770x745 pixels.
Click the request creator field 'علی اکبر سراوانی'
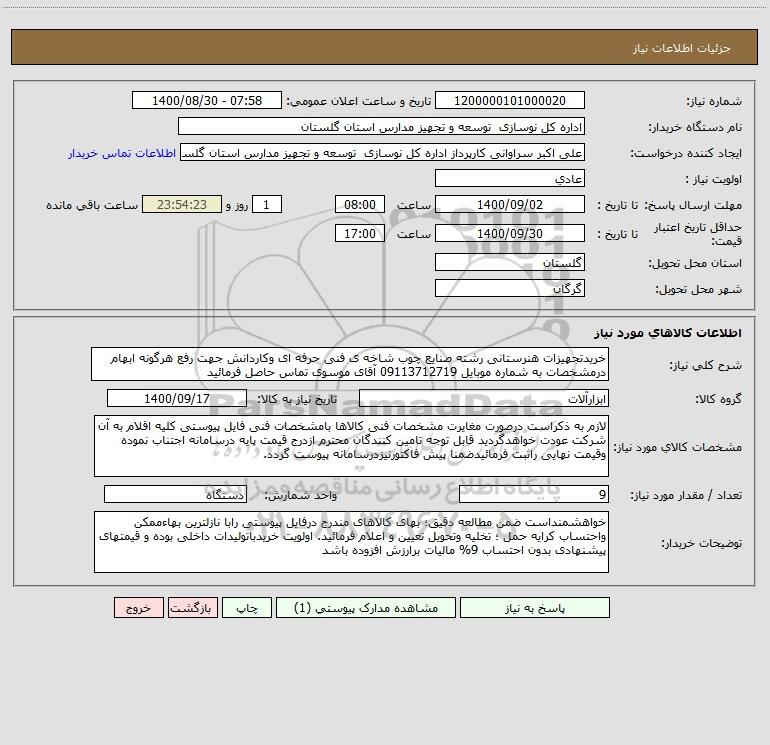click(x=383, y=152)
